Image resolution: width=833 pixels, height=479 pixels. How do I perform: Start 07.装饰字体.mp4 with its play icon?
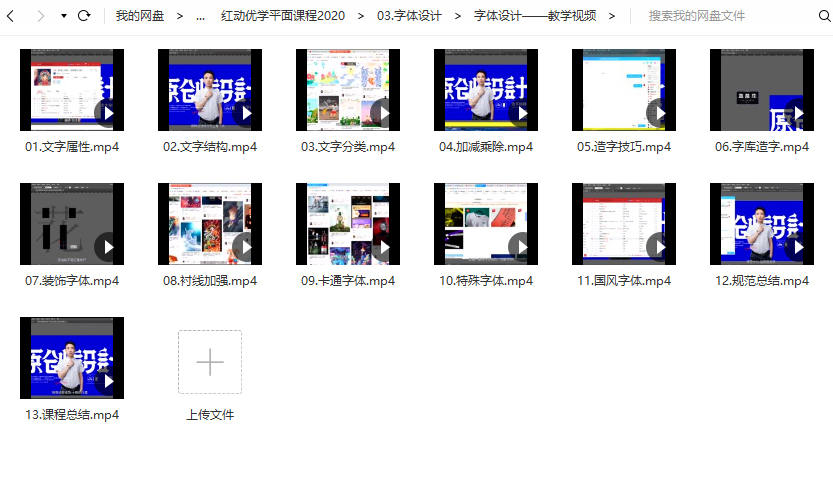point(108,246)
